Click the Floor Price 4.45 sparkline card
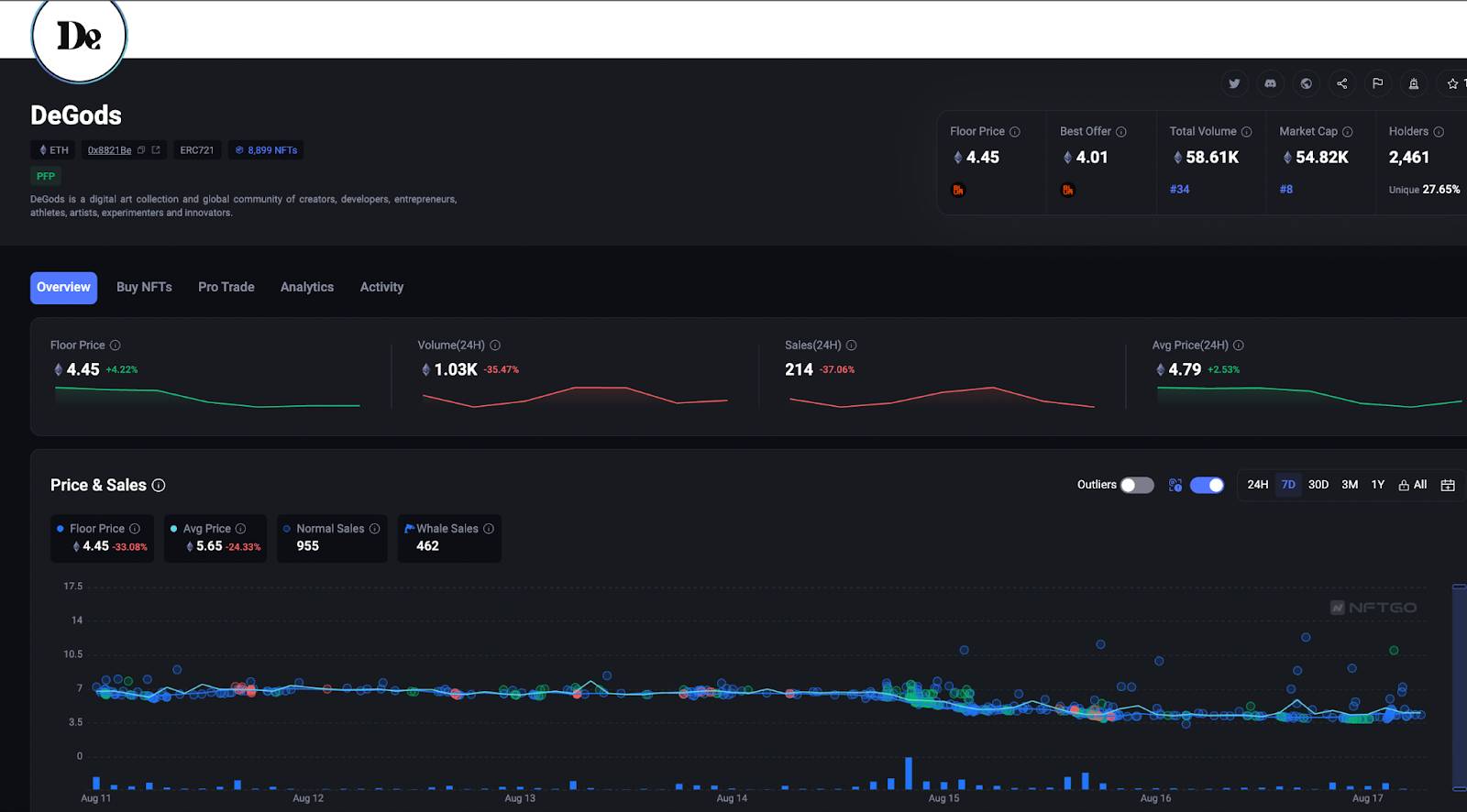Image resolution: width=1467 pixels, height=812 pixels. point(206,376)
